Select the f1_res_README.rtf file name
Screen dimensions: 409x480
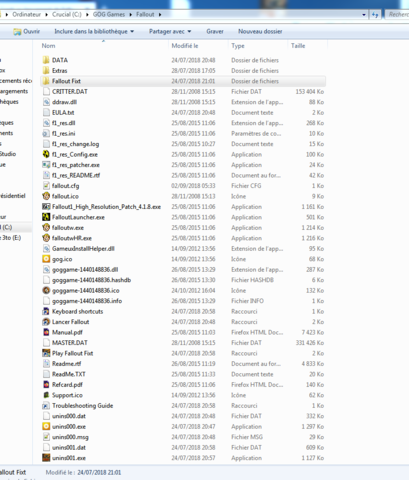tap(76, 175)
